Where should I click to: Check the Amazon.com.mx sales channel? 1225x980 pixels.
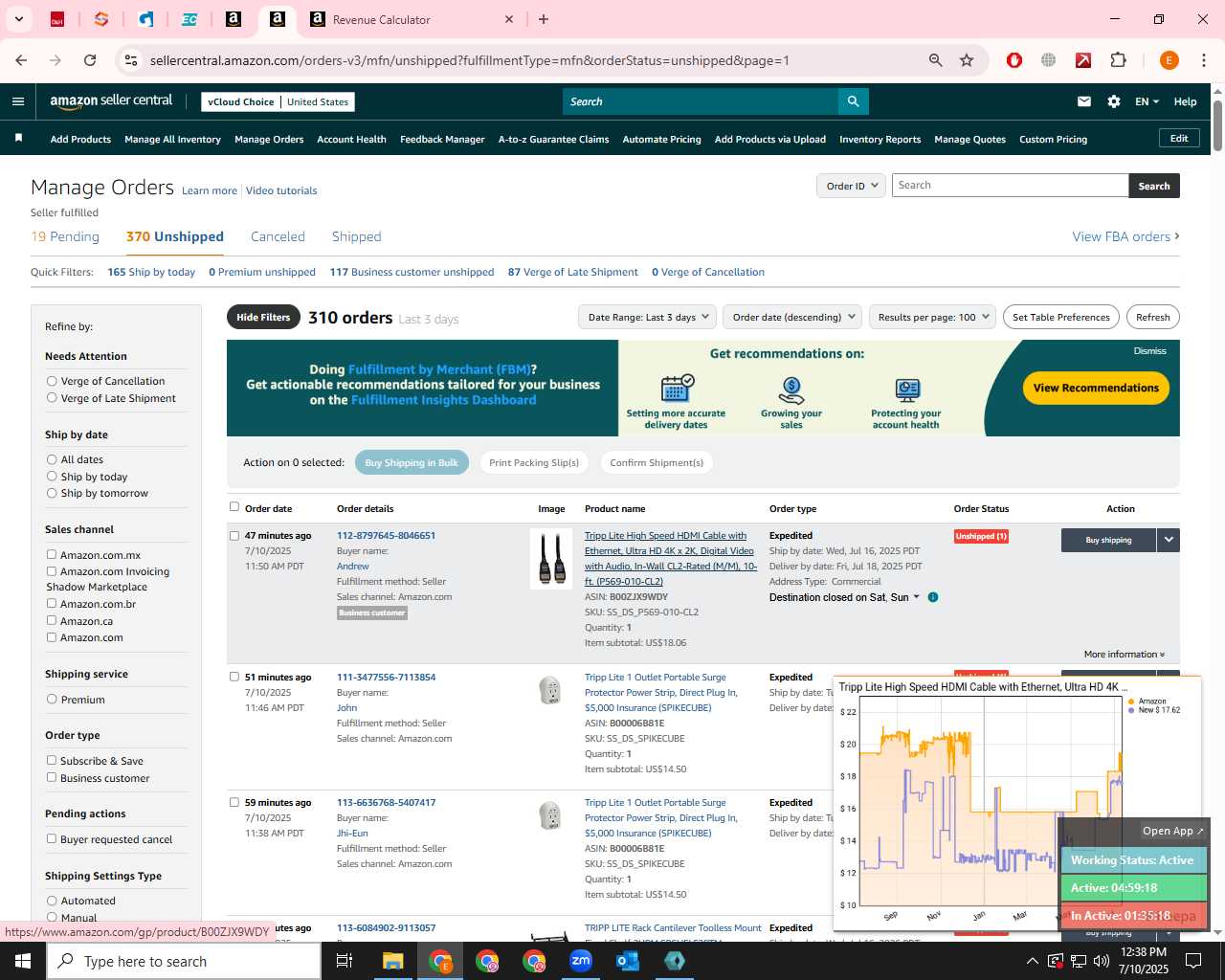pos(52,555)
